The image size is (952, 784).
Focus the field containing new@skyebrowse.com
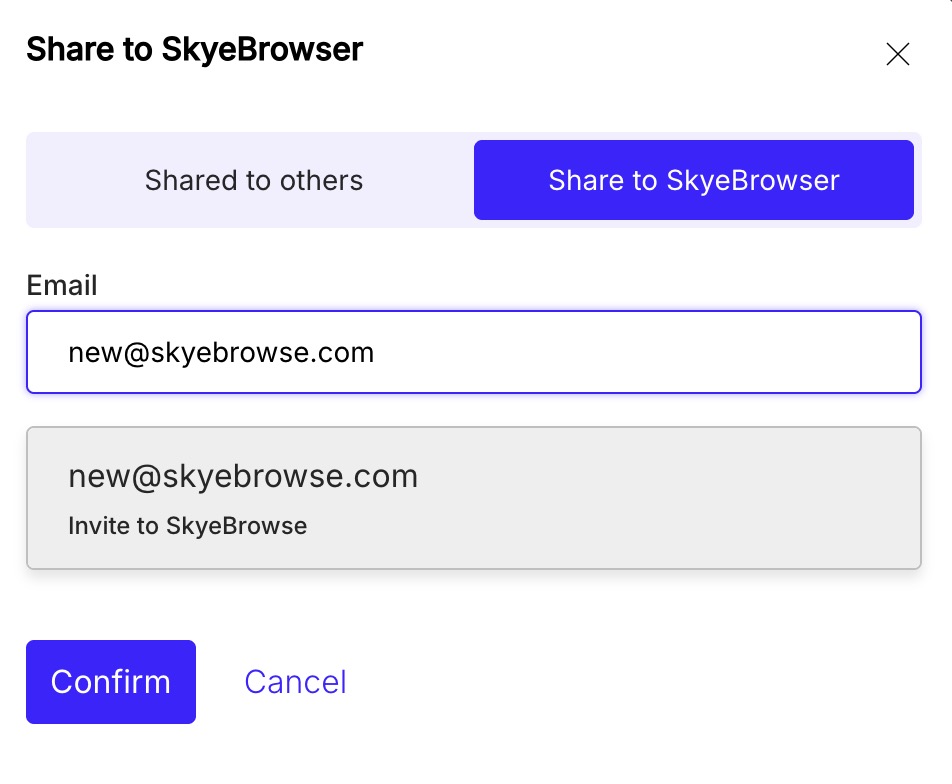click(x=473, y=352)
